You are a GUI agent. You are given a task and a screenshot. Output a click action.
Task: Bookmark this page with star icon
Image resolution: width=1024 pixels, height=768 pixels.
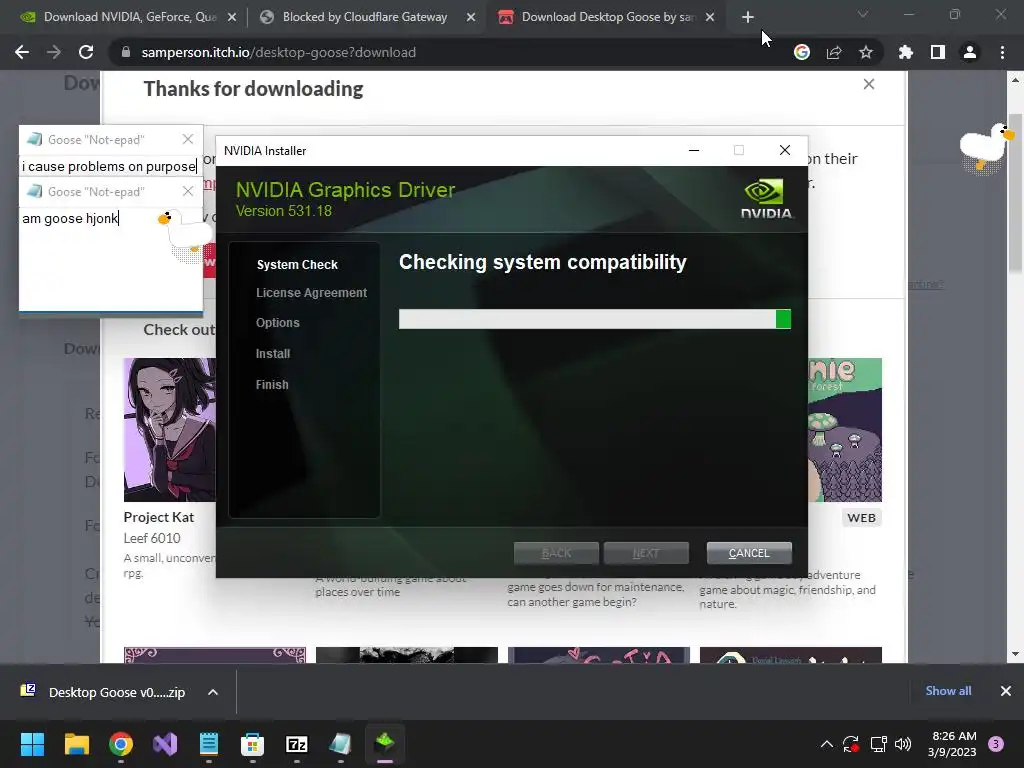pos(866,52)
